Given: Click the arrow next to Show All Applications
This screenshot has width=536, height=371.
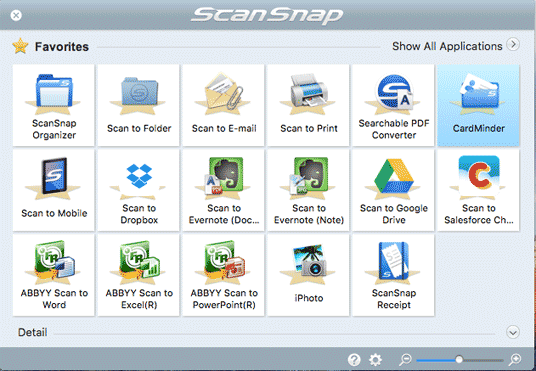Looking at the screenshot, I should coord(513,44).
